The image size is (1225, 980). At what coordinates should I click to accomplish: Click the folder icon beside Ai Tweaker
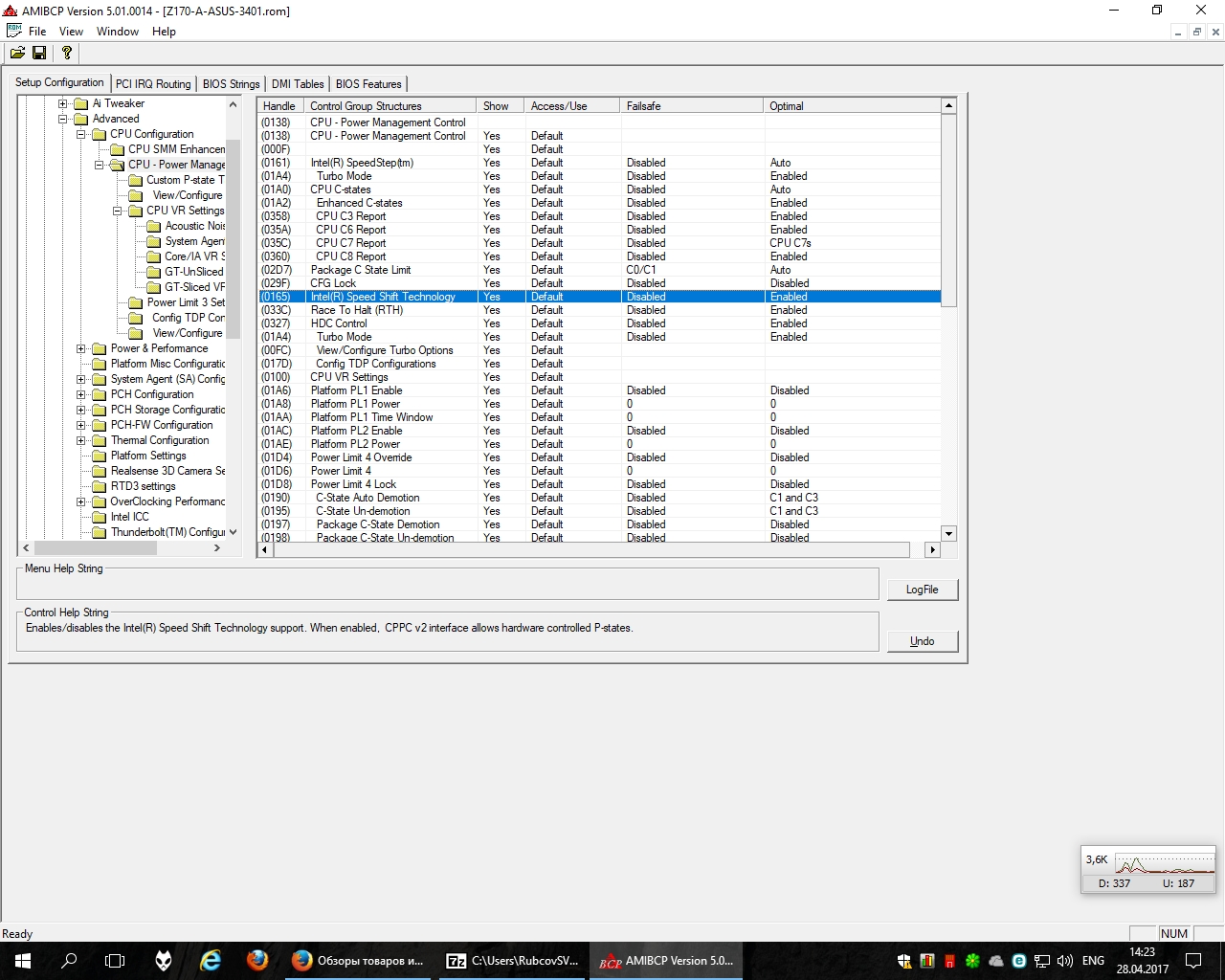click(x=81, y=103)
